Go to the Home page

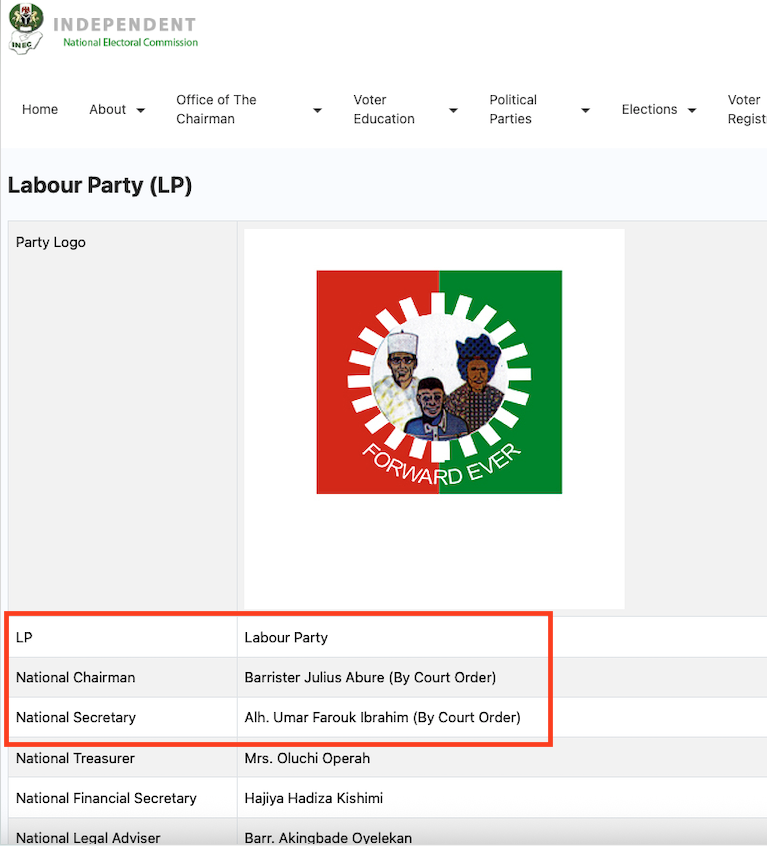tap(40, 110)
